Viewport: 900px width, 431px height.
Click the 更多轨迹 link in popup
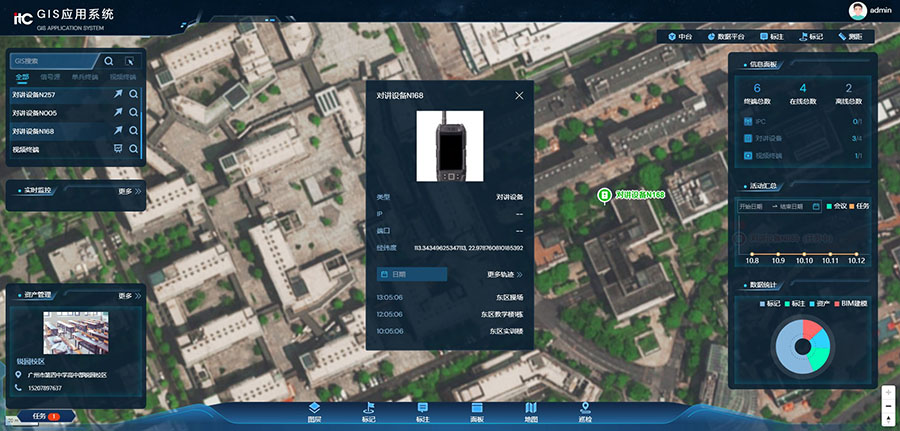tap(505, 274)
